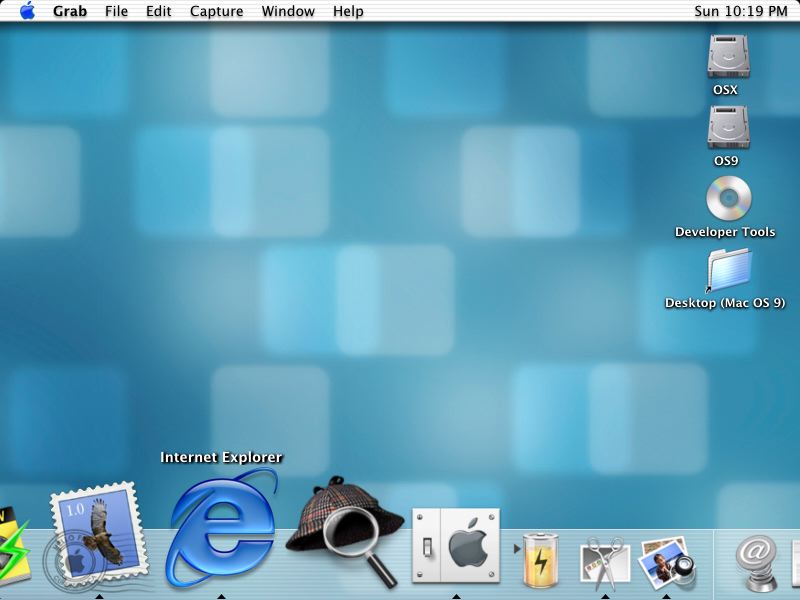The image size is (800, 600).
Task: Open the Capture menu
Action: point(216,11)
